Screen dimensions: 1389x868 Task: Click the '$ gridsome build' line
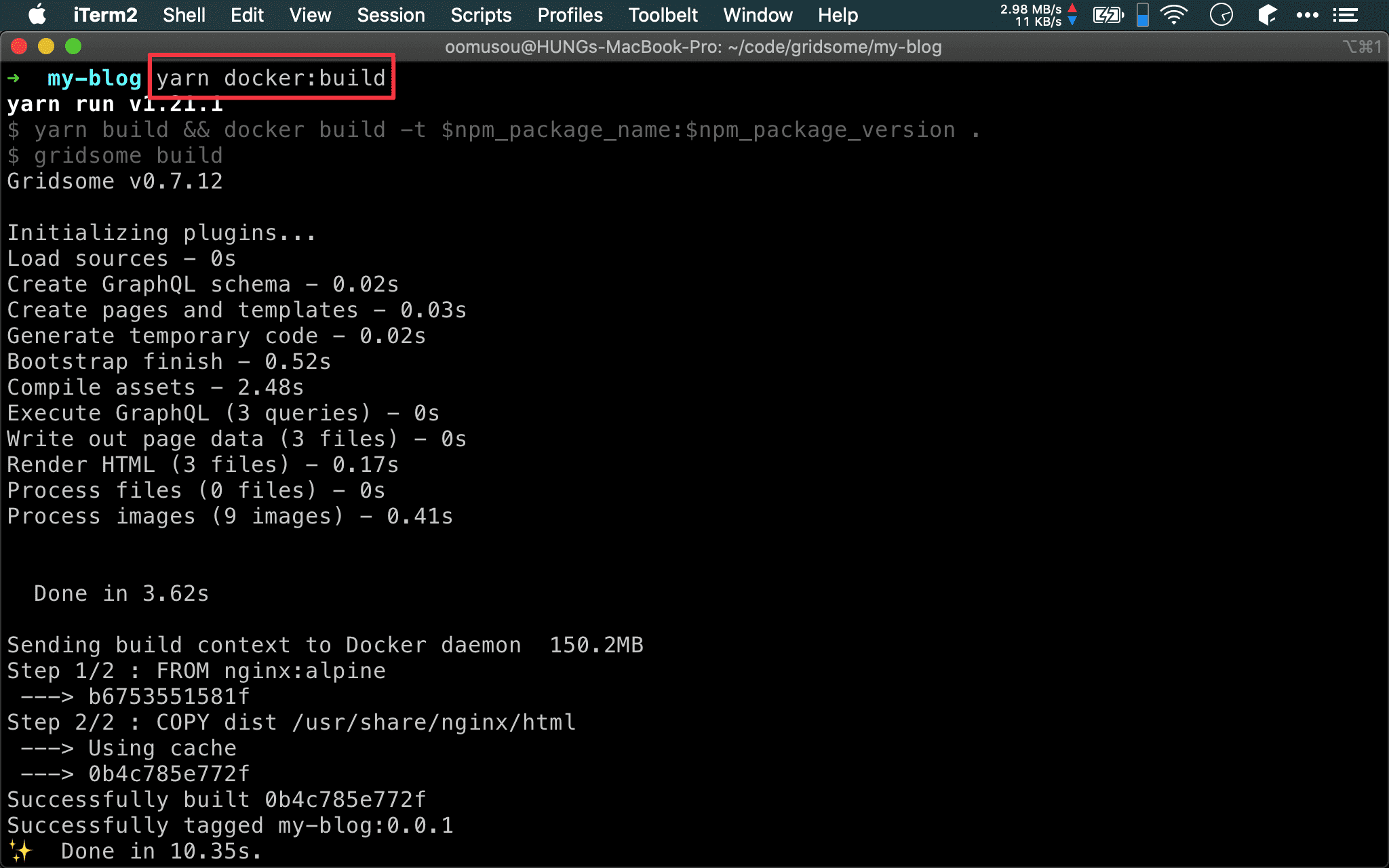point(115,156)
